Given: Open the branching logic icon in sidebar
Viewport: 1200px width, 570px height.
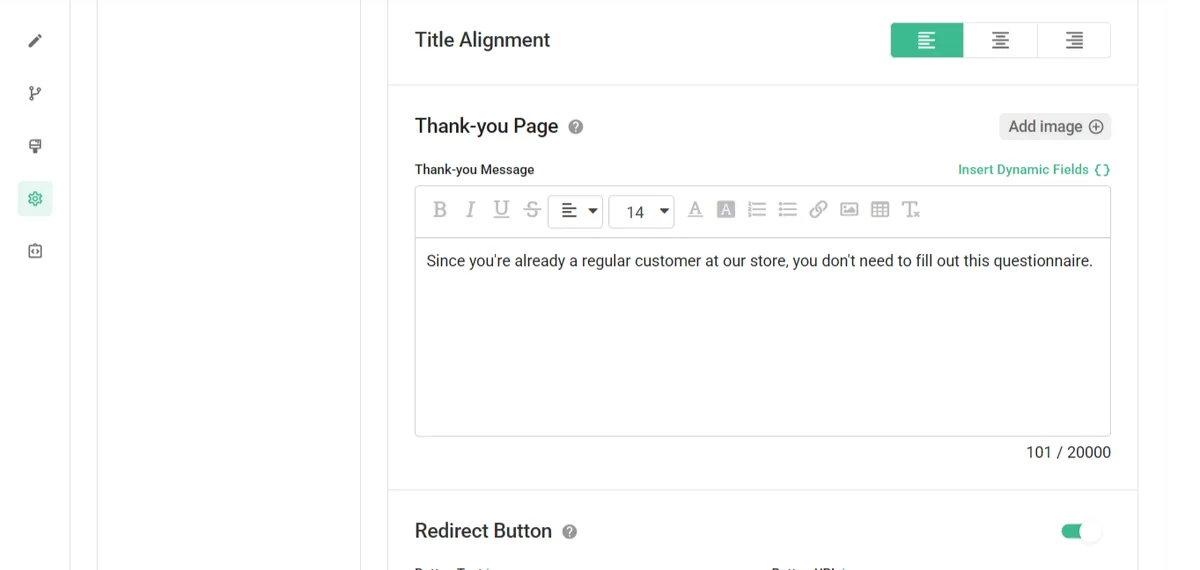Looking at the screenshot, I should (35, 93).
